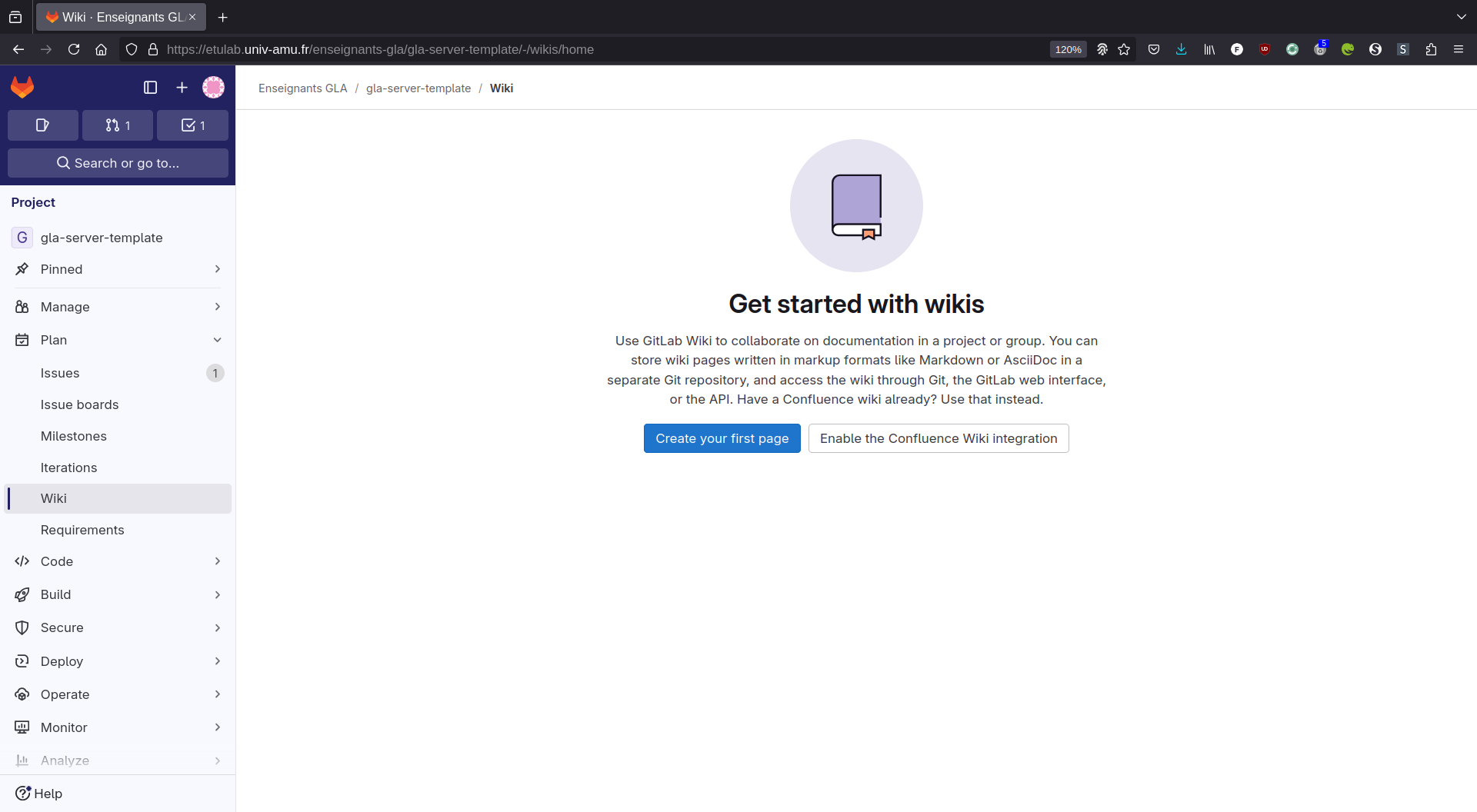Image resolution: width=1477 pixels, height=812 pixels.
Task: Open the Help menu
Action: pos(38,794)
